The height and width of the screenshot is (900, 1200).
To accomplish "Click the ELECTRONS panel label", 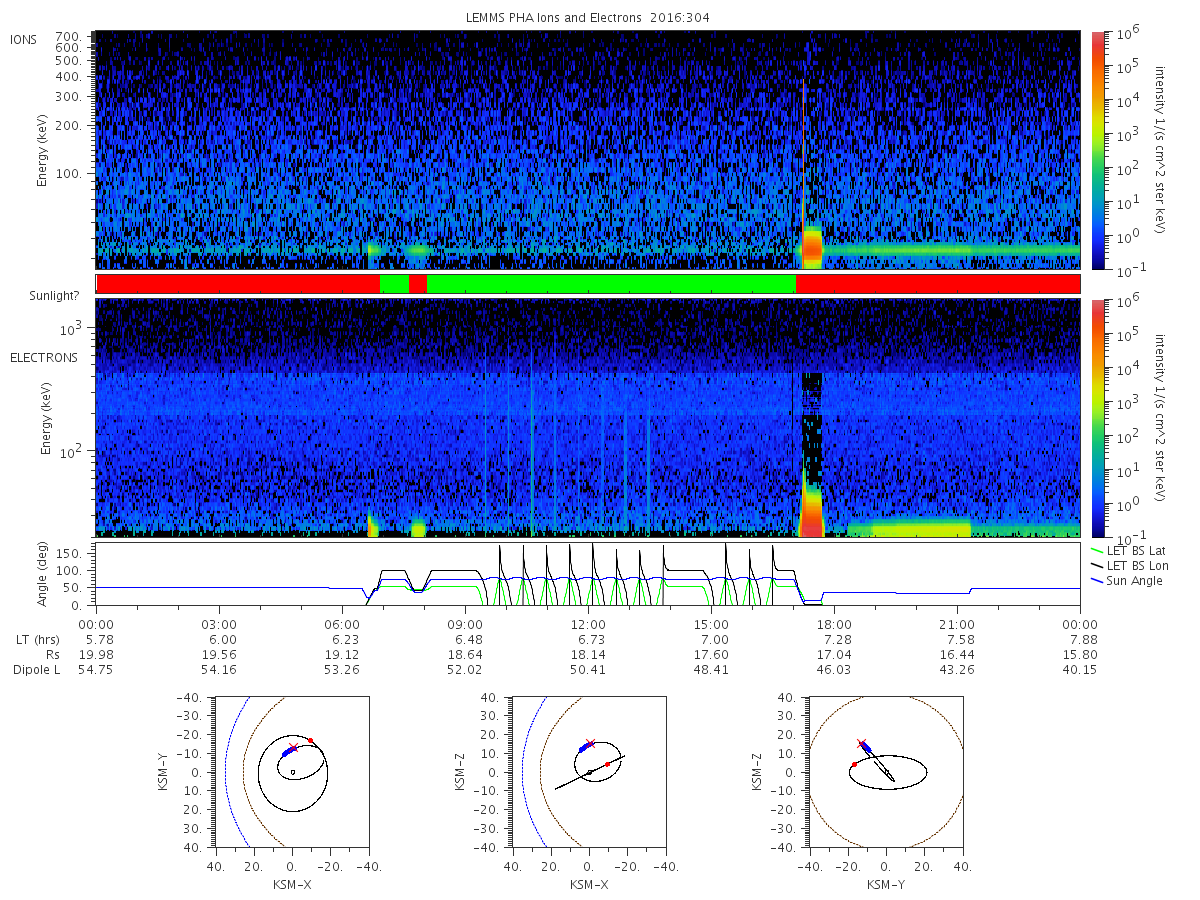I will (x=43, y=357).
